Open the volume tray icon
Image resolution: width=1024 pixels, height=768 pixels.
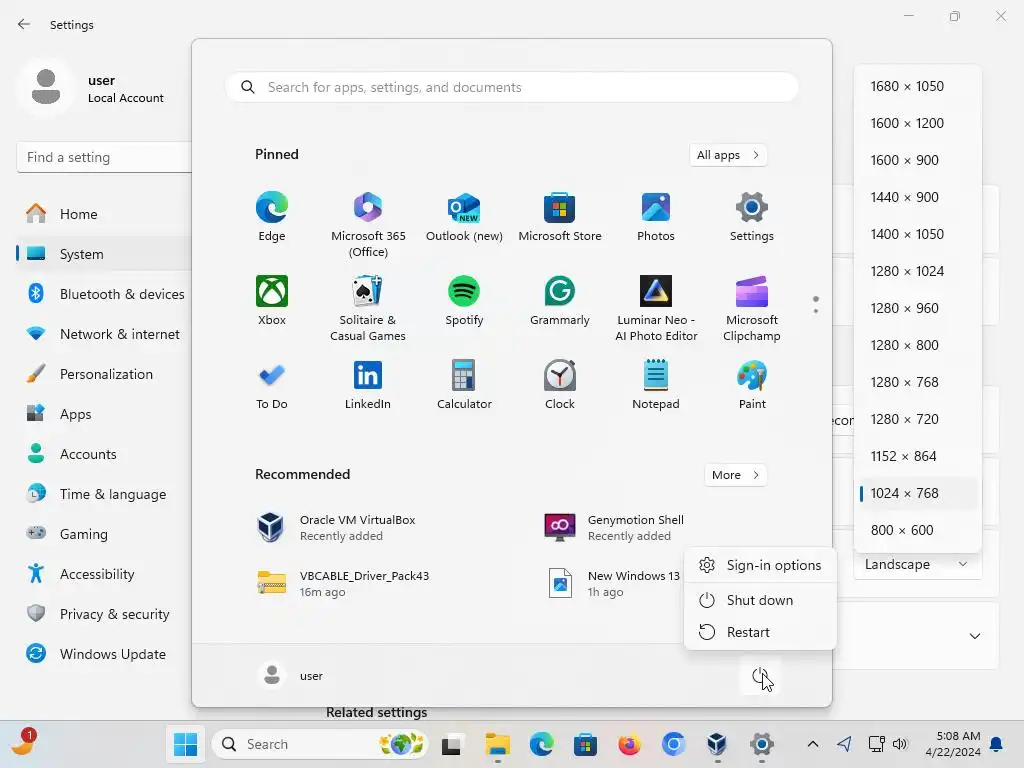coord(900,744)
